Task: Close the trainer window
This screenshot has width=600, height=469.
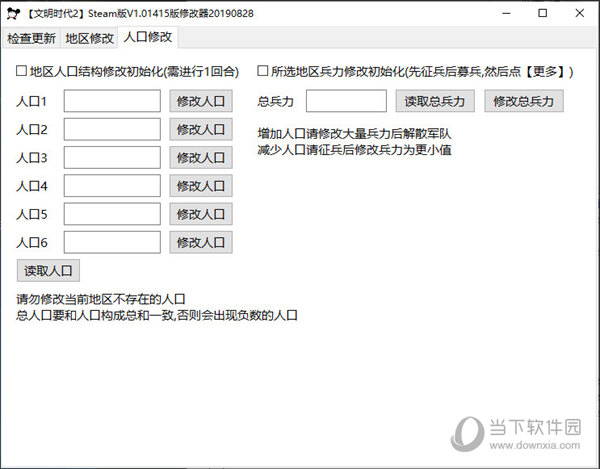Action: pyautogui.click(x=580, y=13)
